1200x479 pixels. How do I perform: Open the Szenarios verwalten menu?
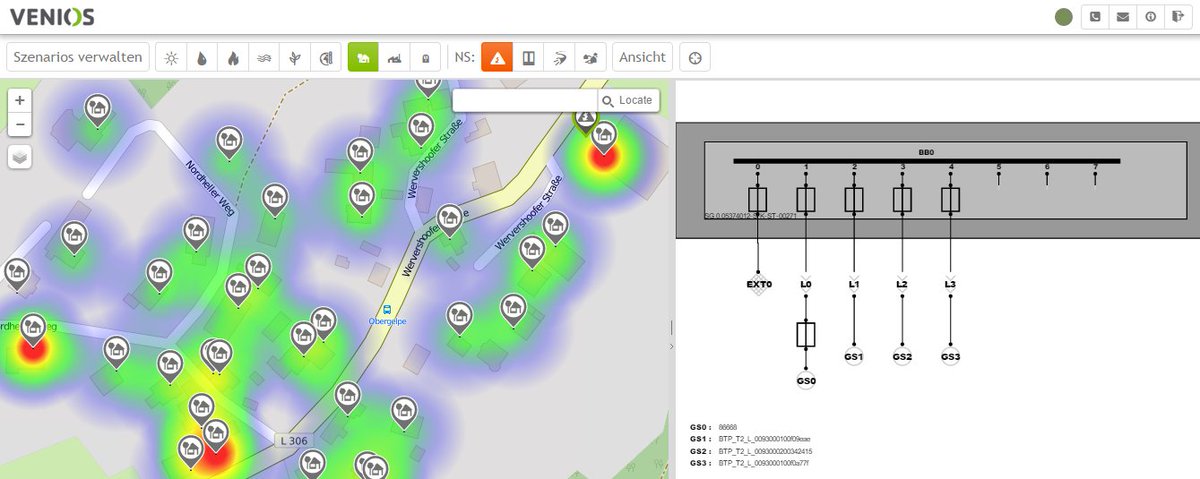point(79,57)
